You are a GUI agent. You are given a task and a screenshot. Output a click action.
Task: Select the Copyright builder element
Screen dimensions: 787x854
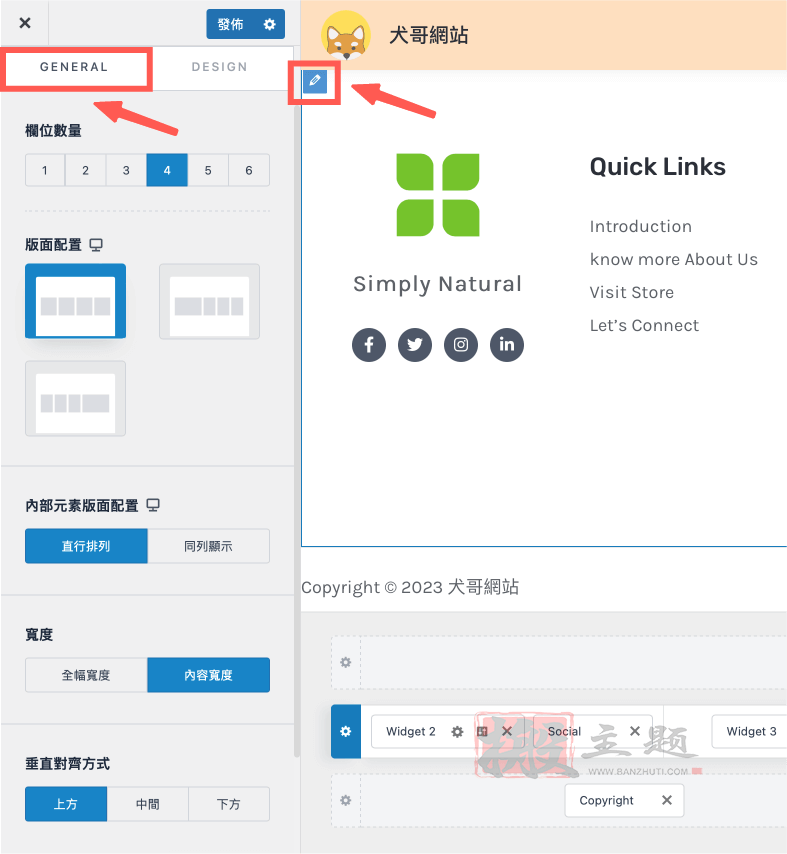606,801
